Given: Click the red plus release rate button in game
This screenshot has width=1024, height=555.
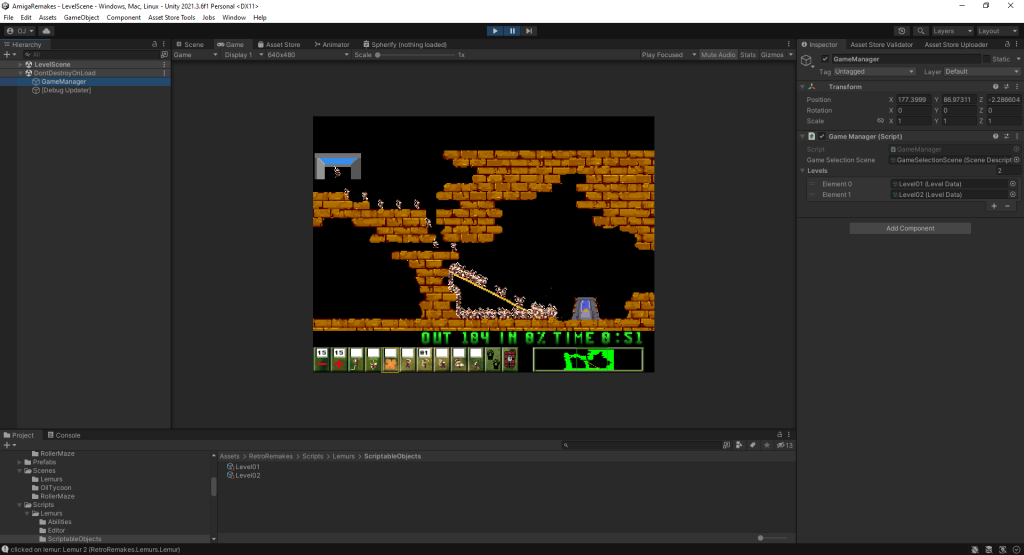Looking at the screenshot, I should 339,360.
